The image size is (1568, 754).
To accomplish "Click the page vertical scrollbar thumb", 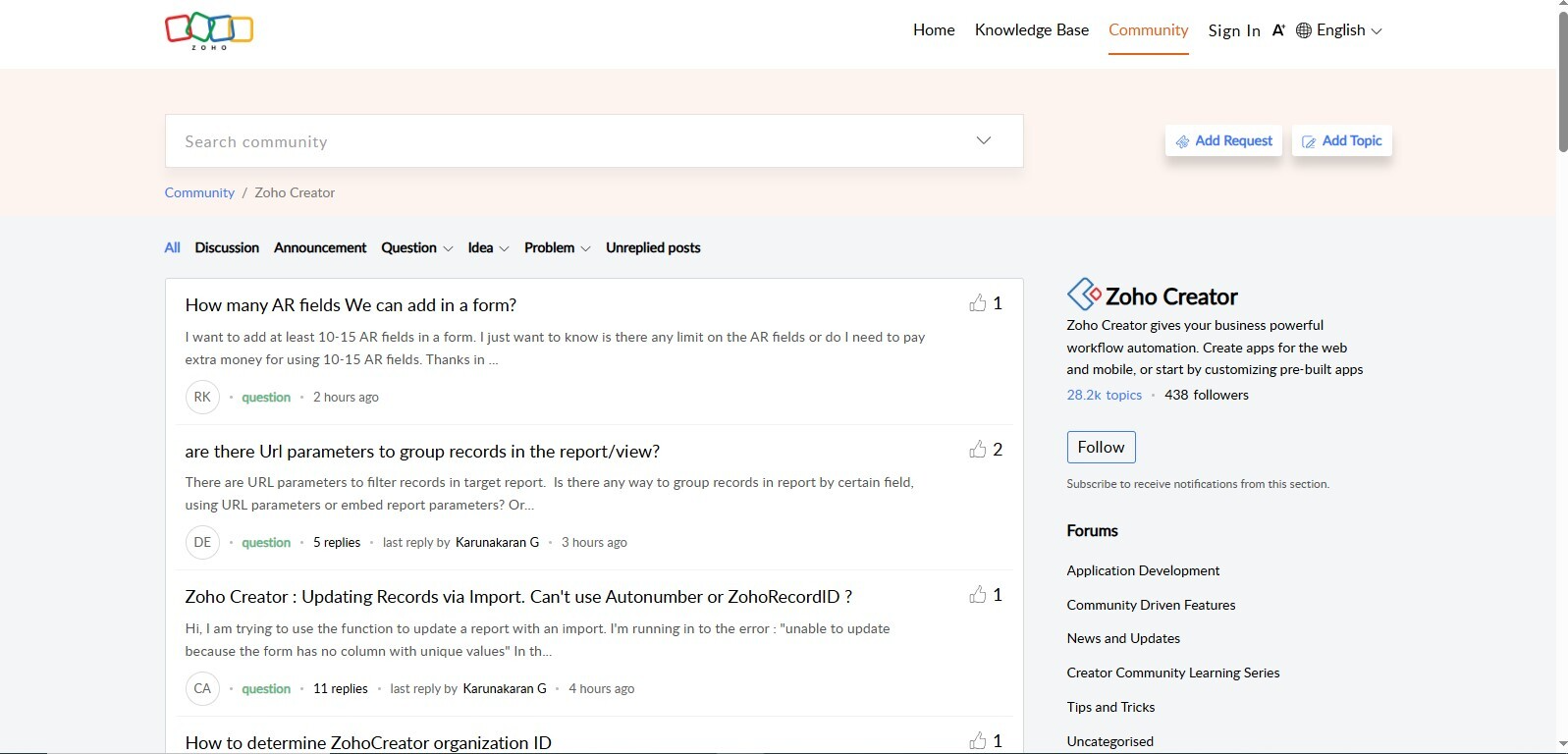I will click(1562, 81).
